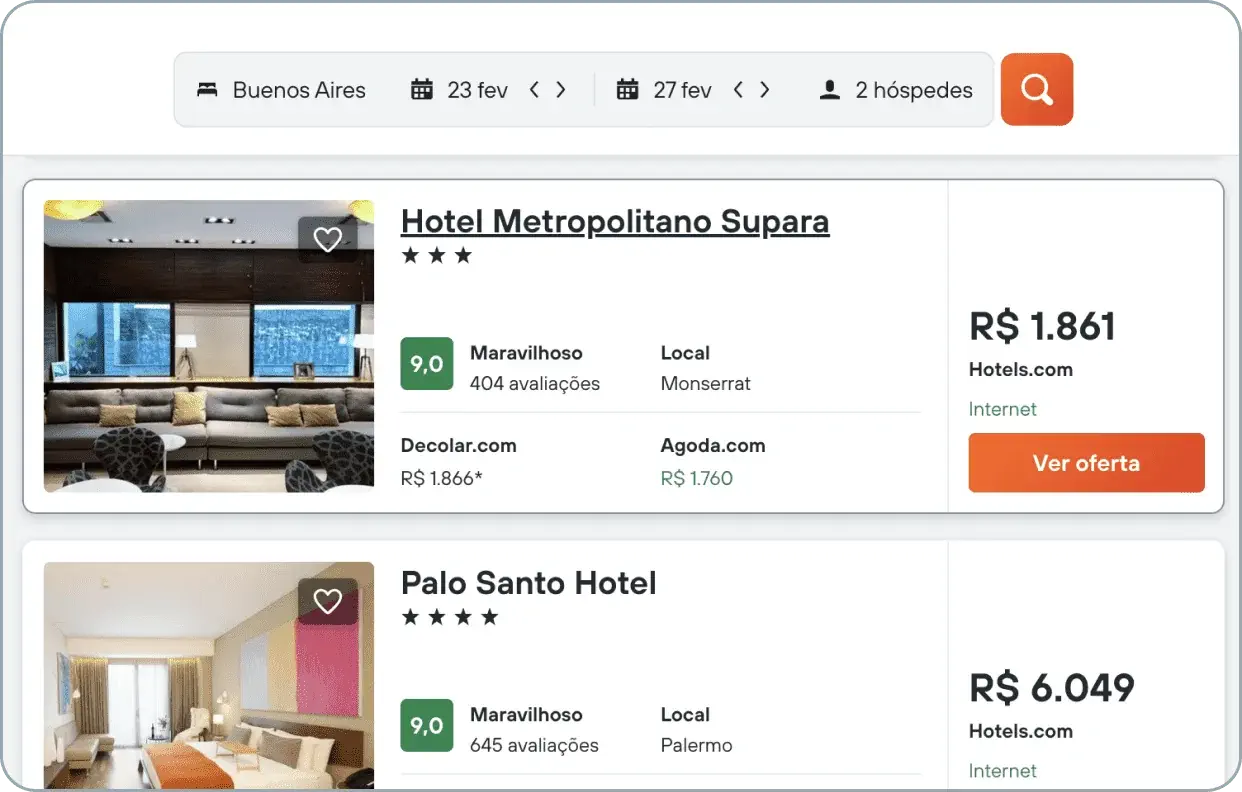Open the Hotel Metropolitano Supara lobby photo
The image size is (1242, 792).
click(209, 346)
